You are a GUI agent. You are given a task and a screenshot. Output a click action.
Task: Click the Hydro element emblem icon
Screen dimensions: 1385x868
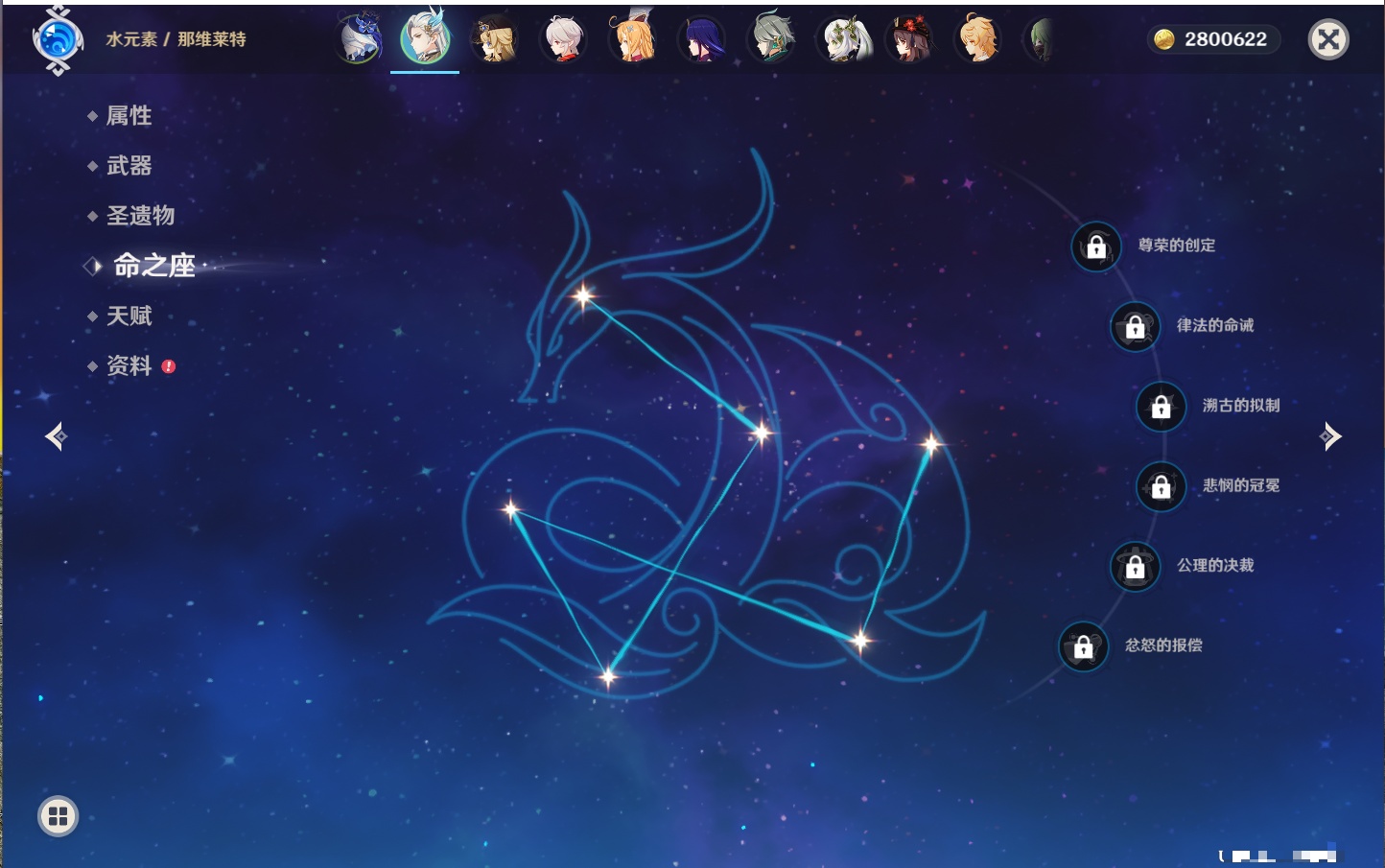tap(58, 40)
